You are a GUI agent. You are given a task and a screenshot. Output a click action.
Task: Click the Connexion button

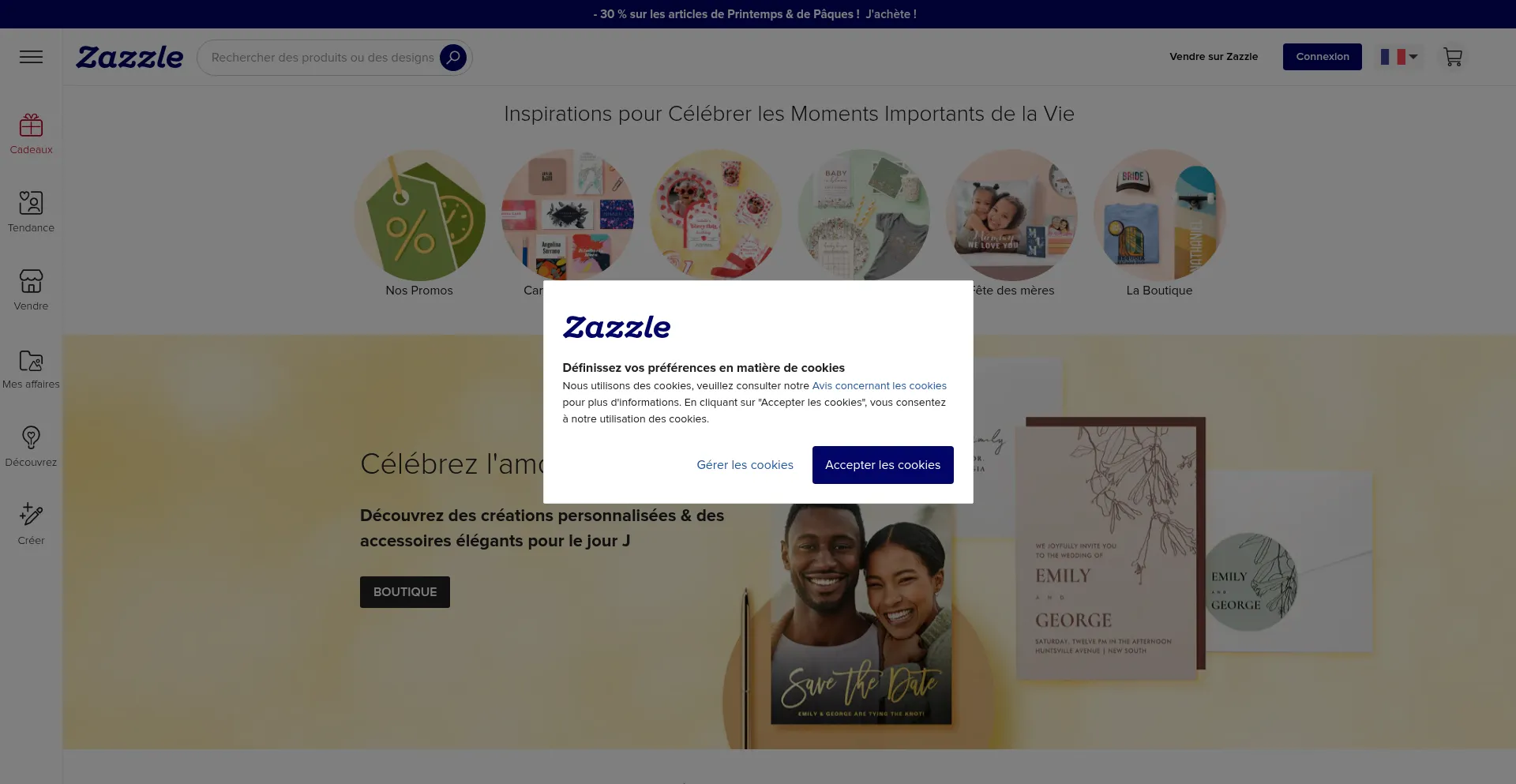[1322, 57]
